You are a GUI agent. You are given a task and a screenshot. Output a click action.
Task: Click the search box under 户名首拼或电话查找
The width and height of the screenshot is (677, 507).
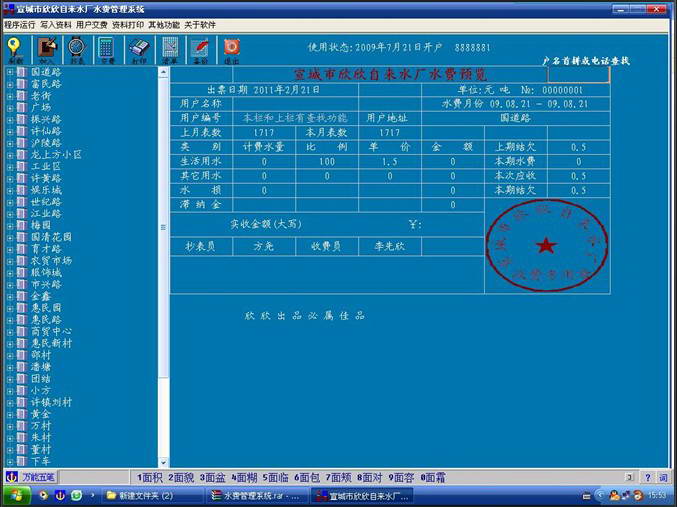[579, 75]
